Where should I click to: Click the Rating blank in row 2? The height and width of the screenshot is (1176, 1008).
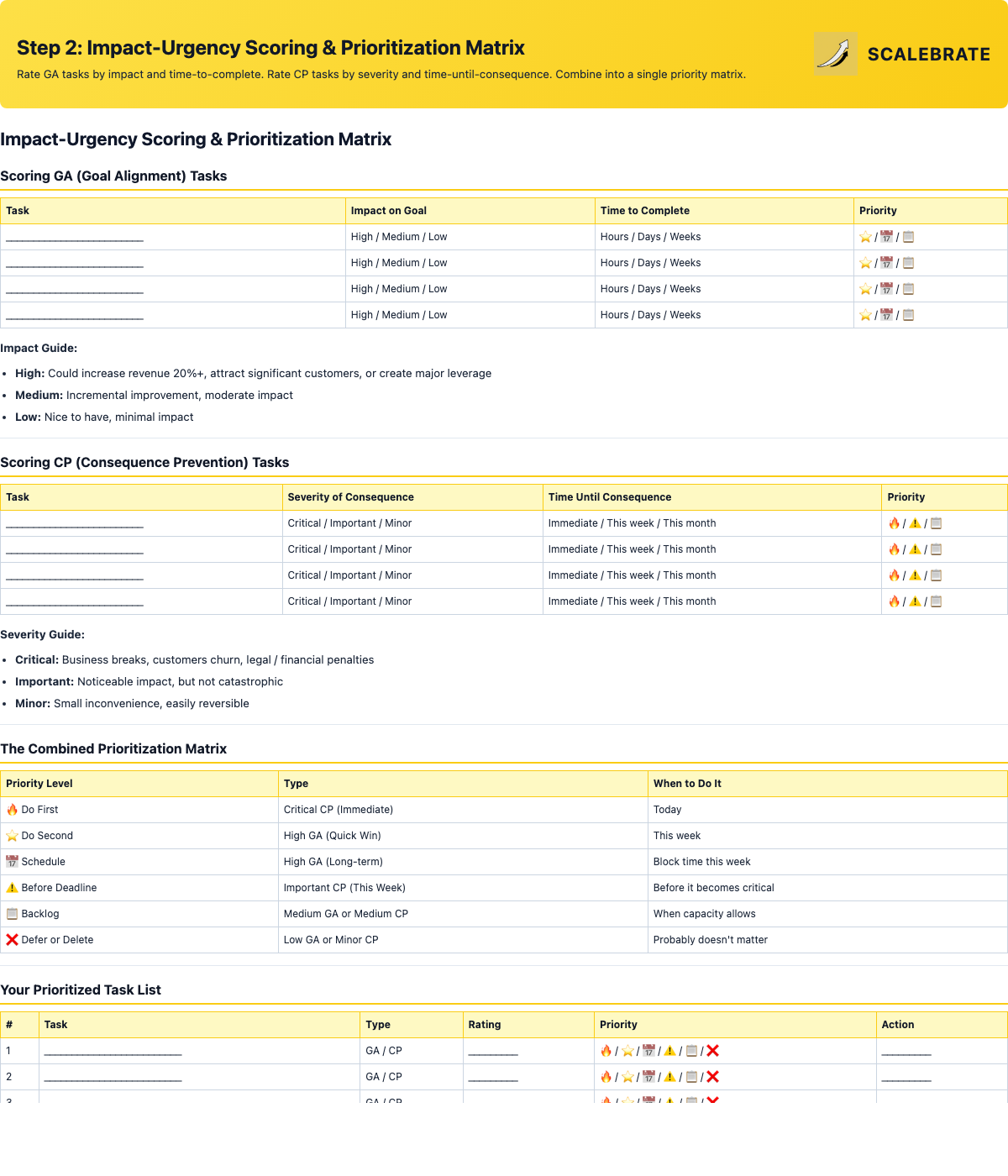click(x=493, y=1078)
